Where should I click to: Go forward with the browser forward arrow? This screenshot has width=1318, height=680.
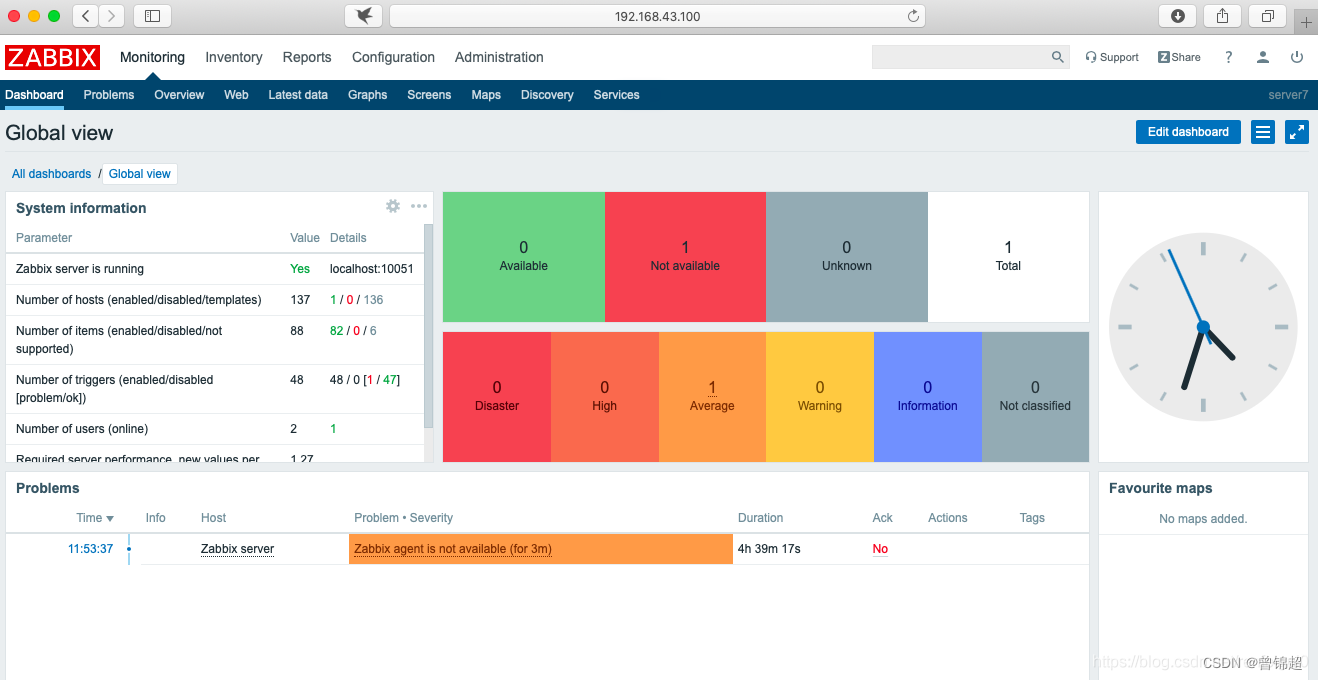[112, 16]
